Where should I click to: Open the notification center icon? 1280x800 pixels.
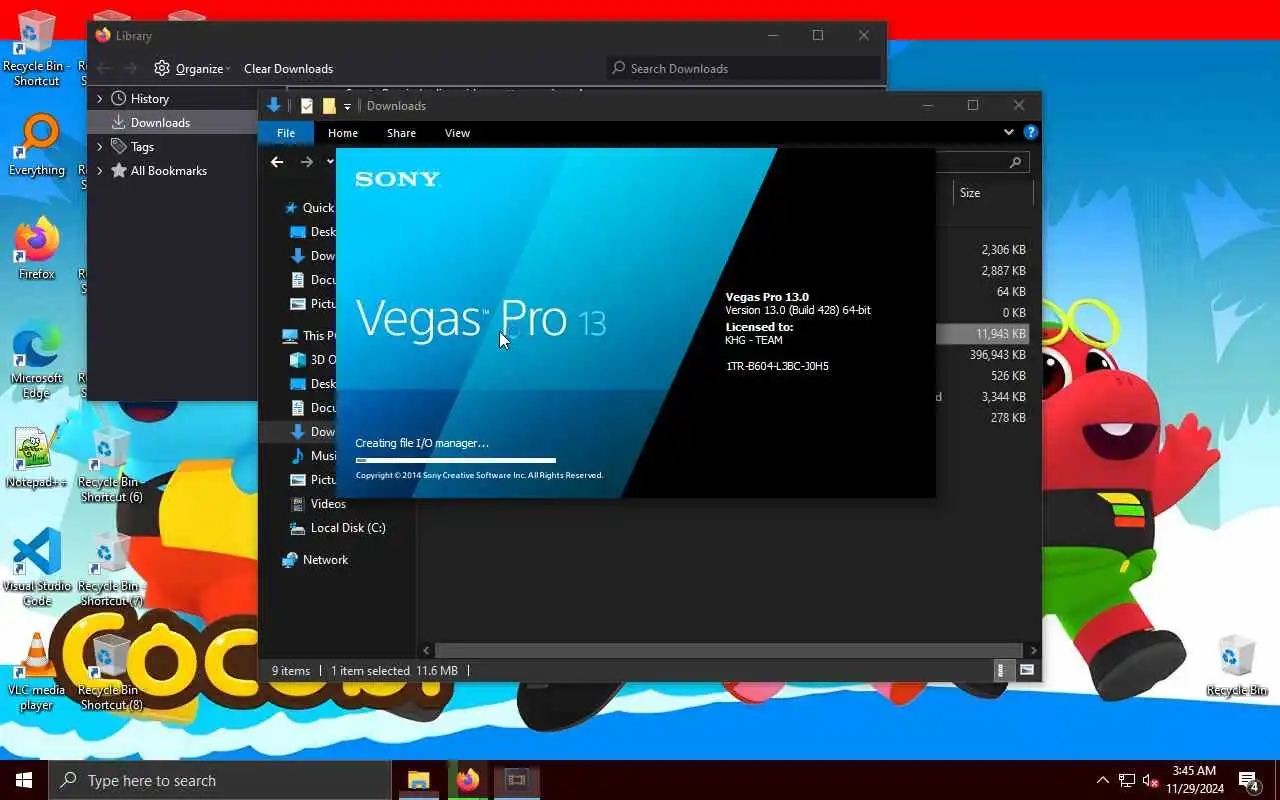pyautogui.click(x=1249, y=780)
